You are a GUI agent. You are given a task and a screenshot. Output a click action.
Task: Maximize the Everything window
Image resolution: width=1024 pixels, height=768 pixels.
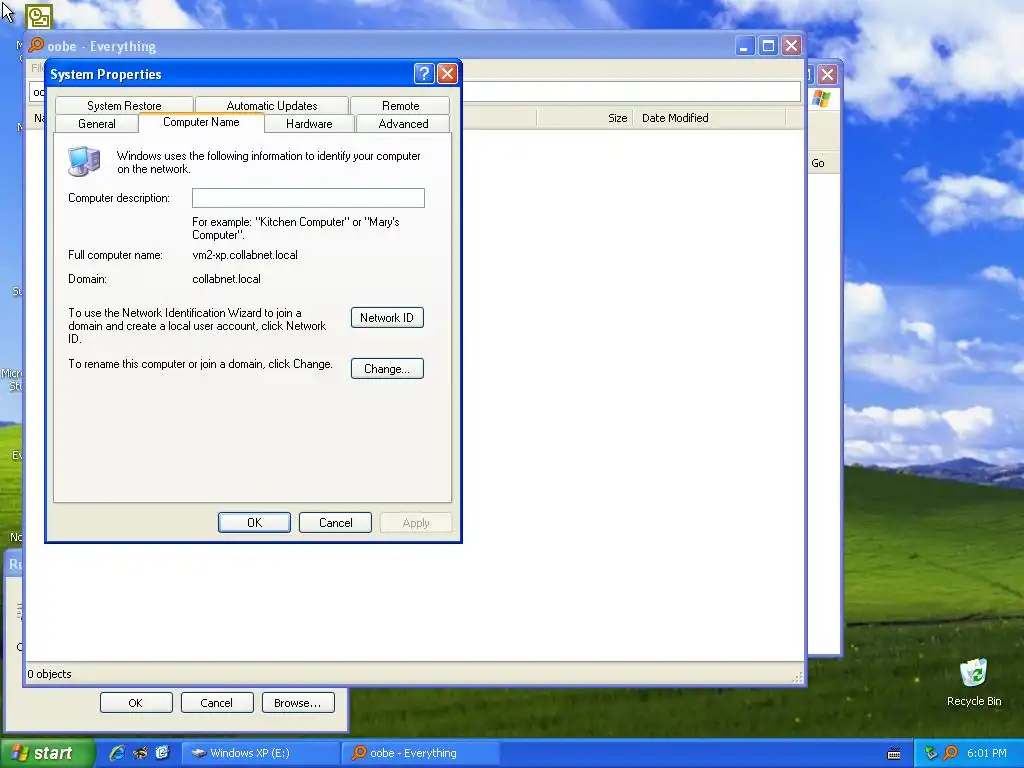pos(768,46)
